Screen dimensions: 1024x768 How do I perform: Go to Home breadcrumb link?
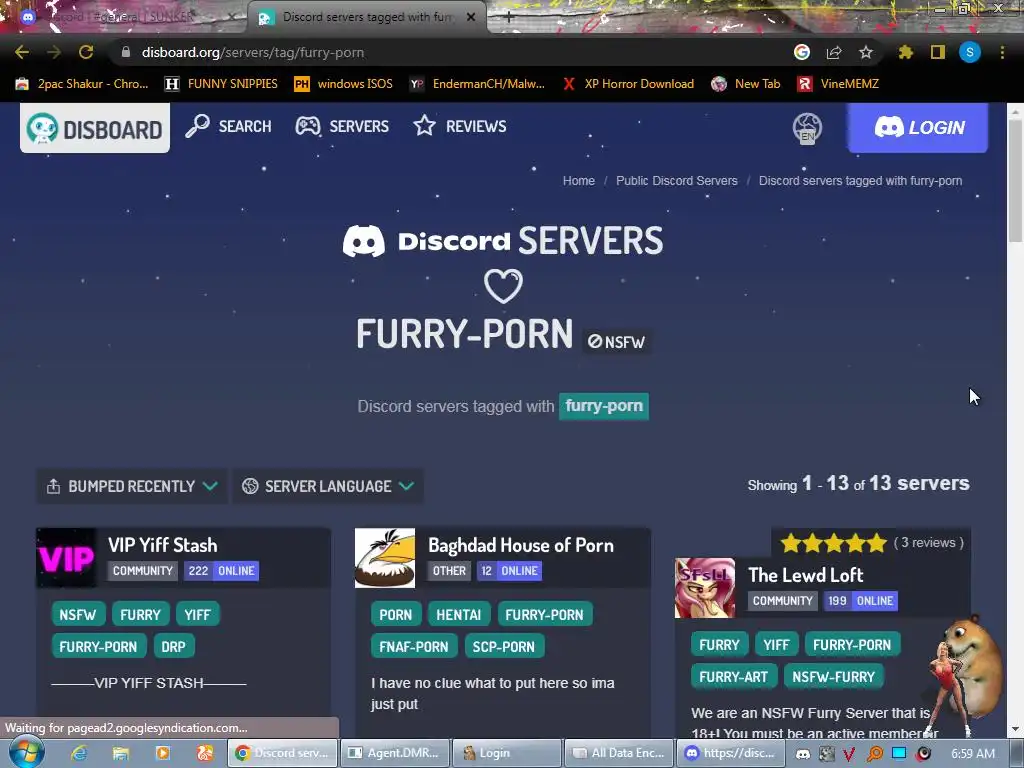point(579,181)
